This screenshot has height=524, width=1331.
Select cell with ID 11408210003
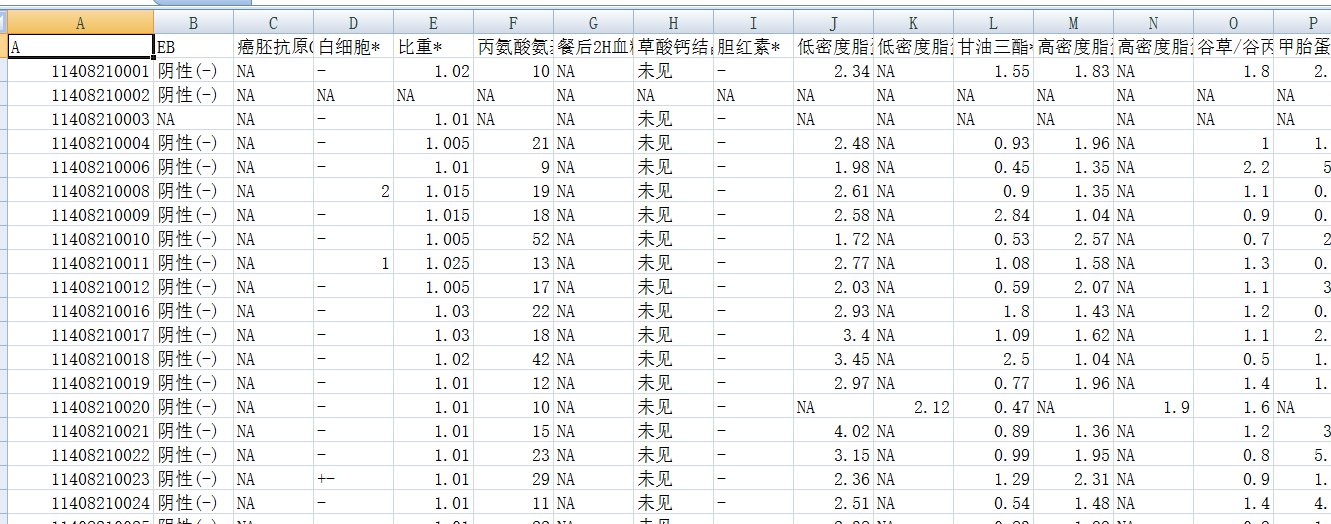coord(80,119)
